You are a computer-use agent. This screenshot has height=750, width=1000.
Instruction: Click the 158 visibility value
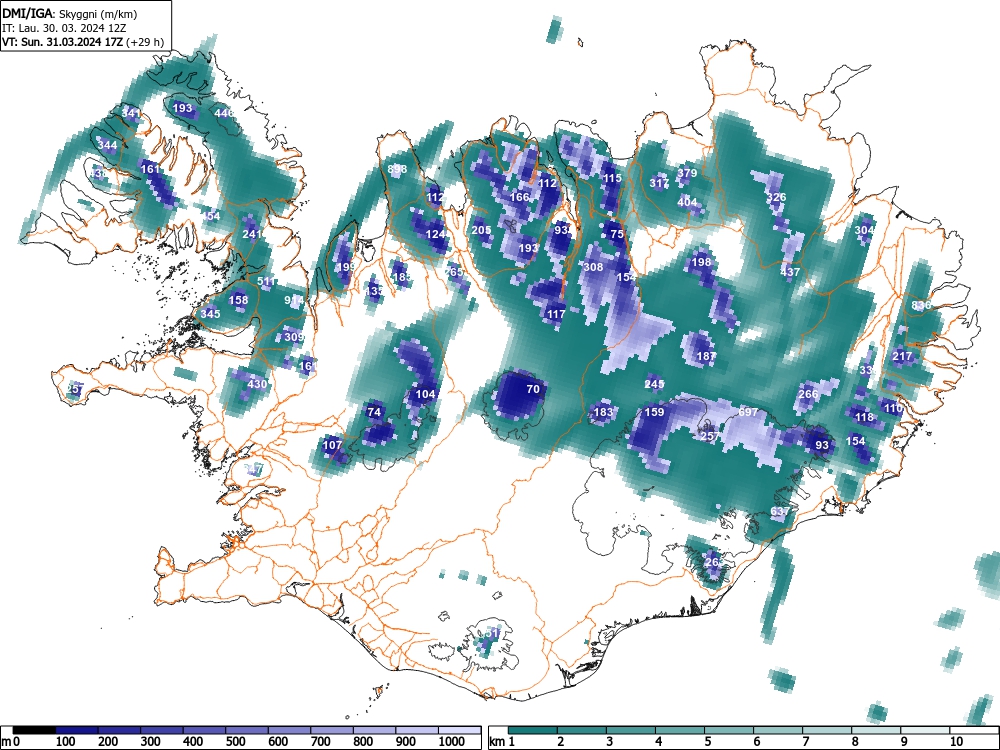(x=239, y=300)
